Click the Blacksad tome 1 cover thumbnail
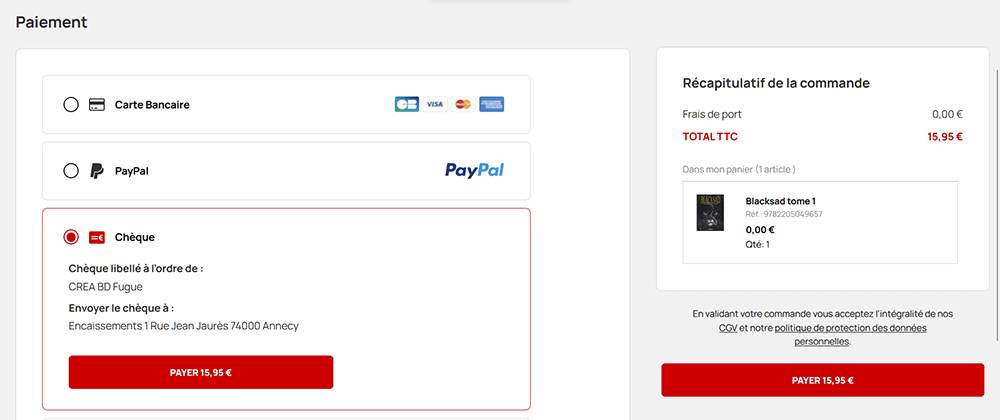Image resolution: width=1000 pixels, height=420 pixels. [x=709, y=212]
